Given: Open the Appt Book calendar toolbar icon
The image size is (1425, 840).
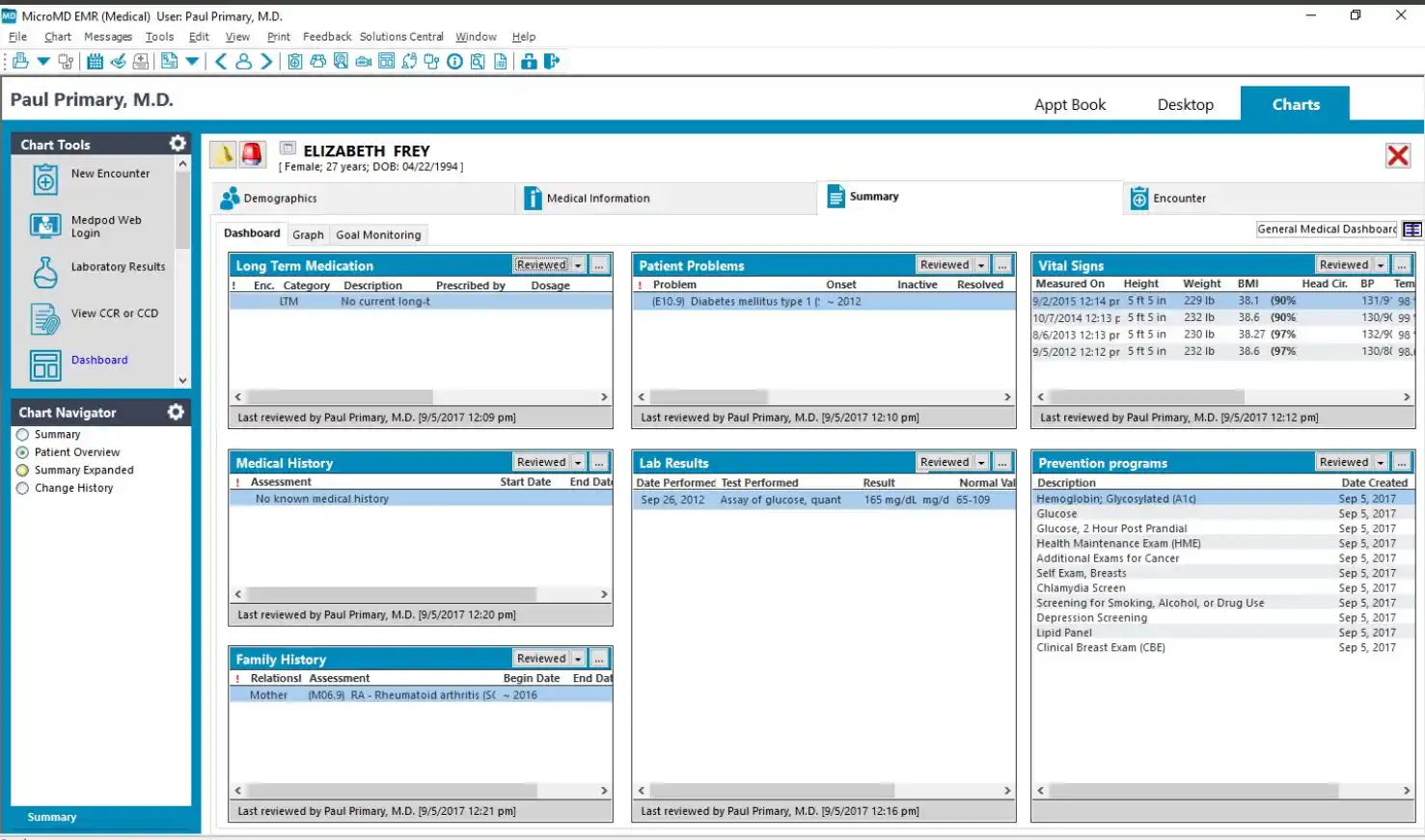Looking at the screenshot, I should (94, 61).
